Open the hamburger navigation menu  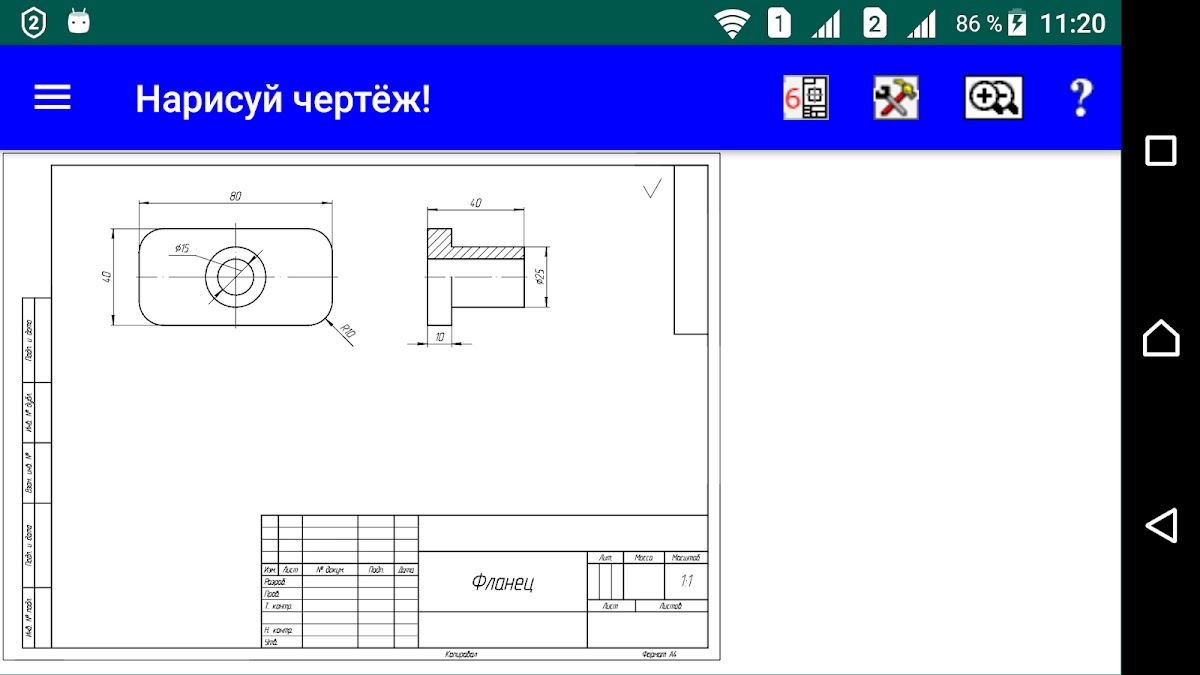coord(53,97)
